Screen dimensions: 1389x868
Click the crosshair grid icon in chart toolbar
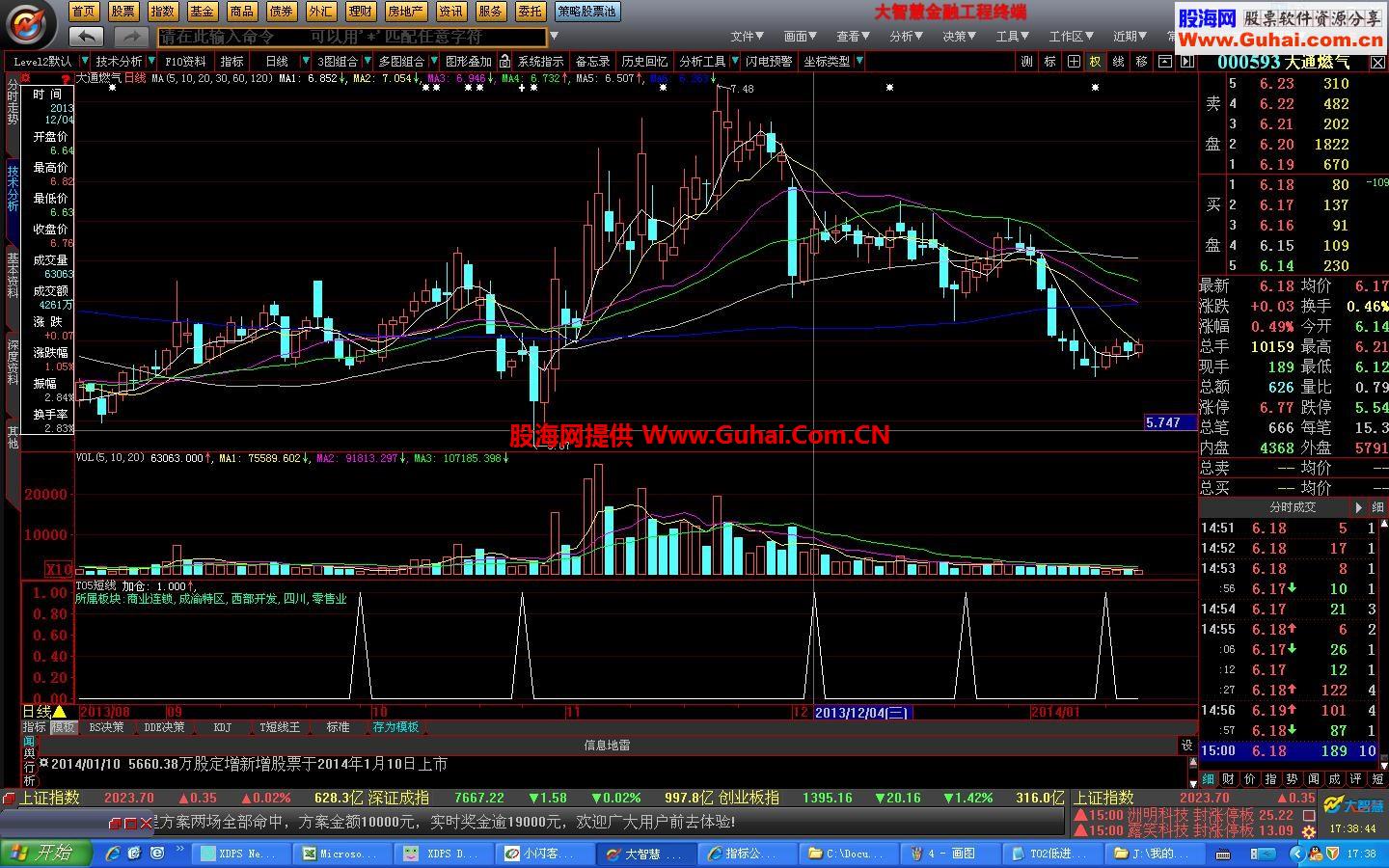pos(1074,61)
